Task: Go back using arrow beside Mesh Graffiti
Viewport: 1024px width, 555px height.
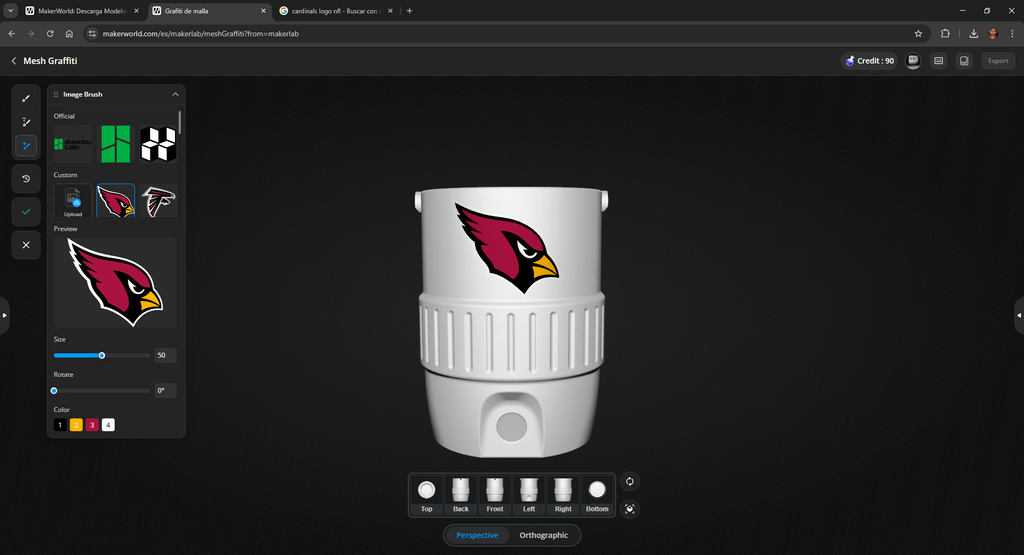Action: 14,61
